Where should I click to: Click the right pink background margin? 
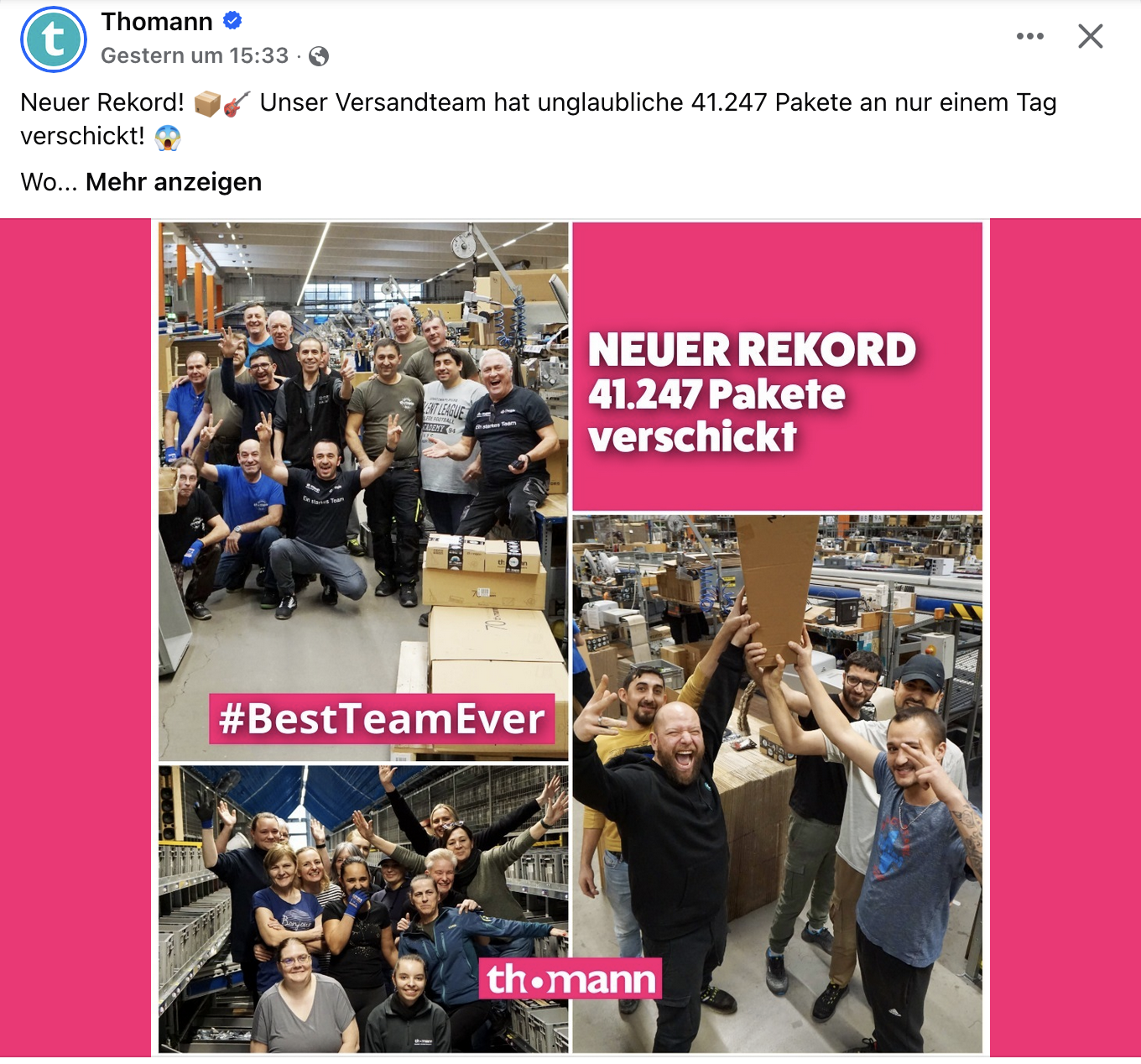tap(1065, 638)
